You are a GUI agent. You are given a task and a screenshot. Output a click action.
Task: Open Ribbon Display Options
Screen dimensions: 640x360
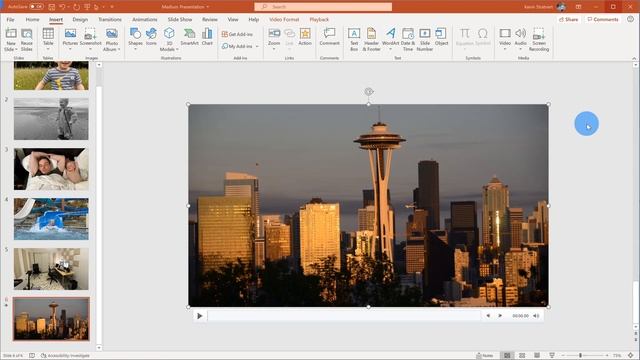pyautogui.click(x=578, y=7)
